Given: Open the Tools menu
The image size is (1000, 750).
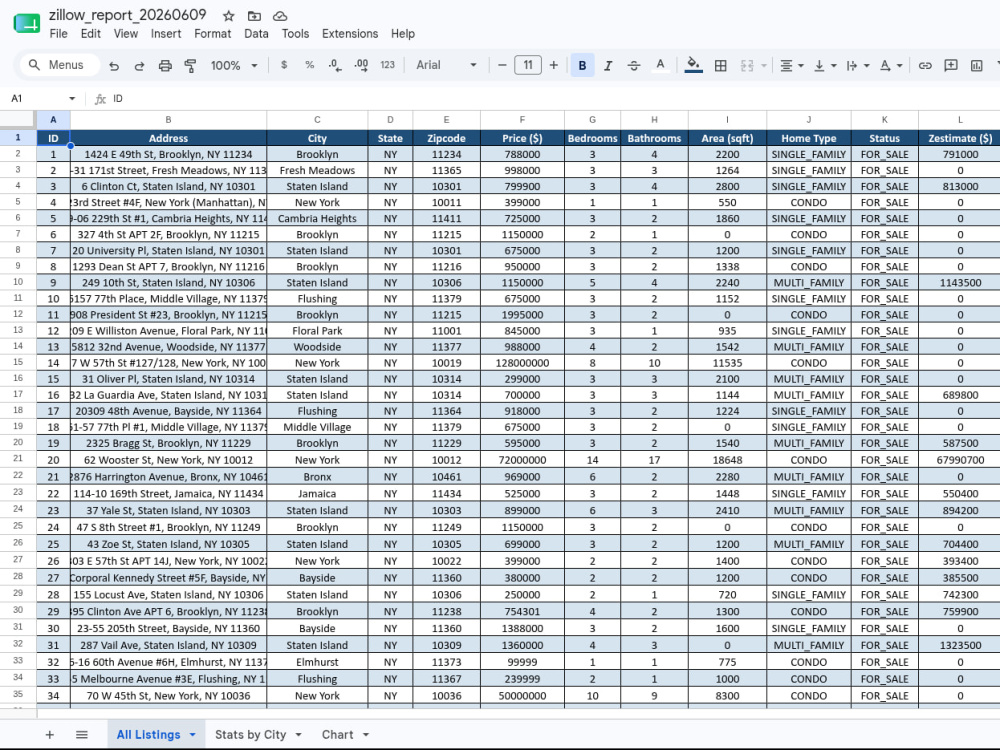Looking at the screenshot, I should point(295,34).
